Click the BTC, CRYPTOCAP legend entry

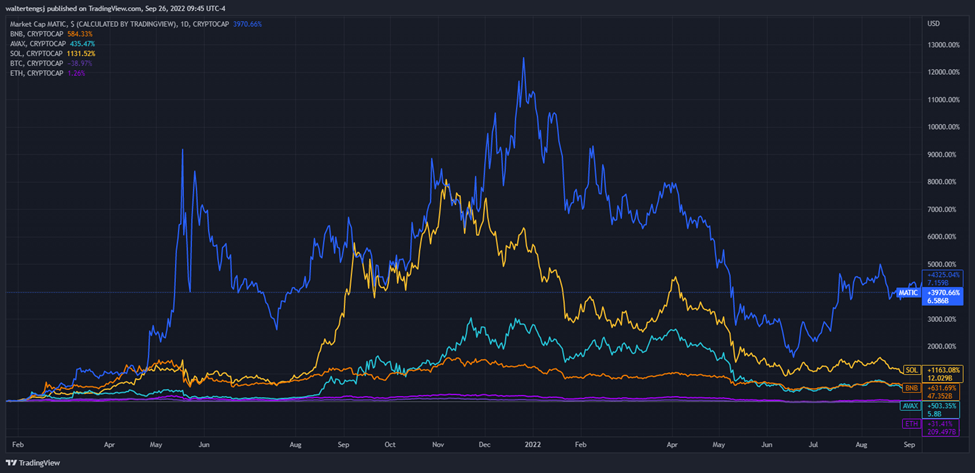pyautogui.click(x=35, y=63)
